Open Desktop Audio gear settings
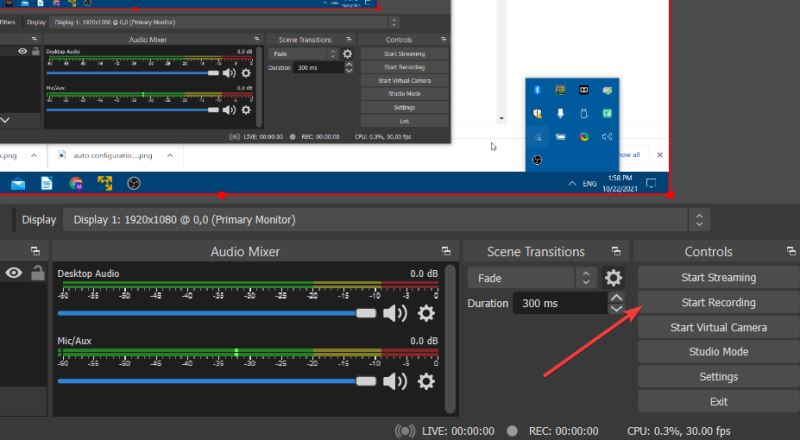This screenshot has width=800, height=440. pyautogui.click(x=426, y=313)
